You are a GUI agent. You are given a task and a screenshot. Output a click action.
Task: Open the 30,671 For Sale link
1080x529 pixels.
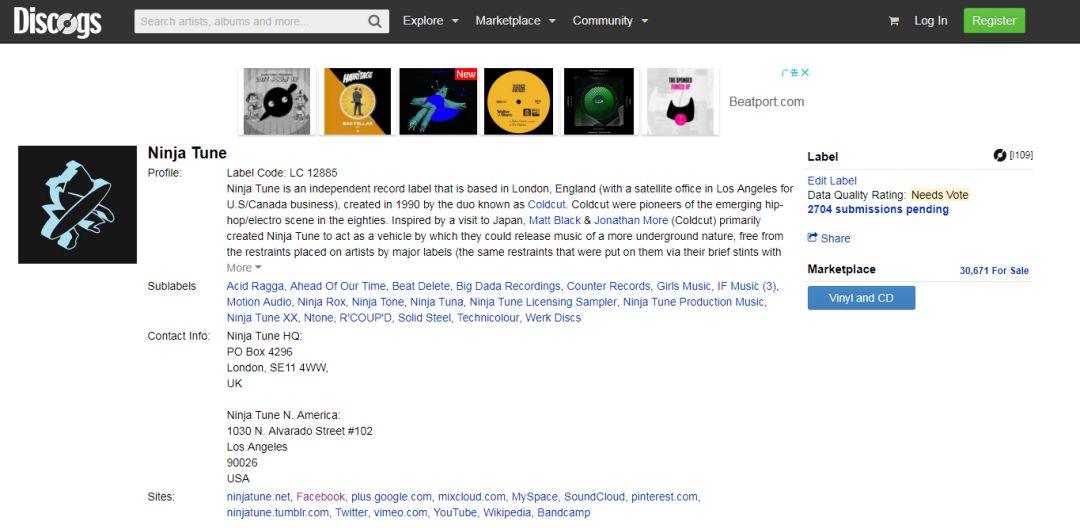pos(993,271)
